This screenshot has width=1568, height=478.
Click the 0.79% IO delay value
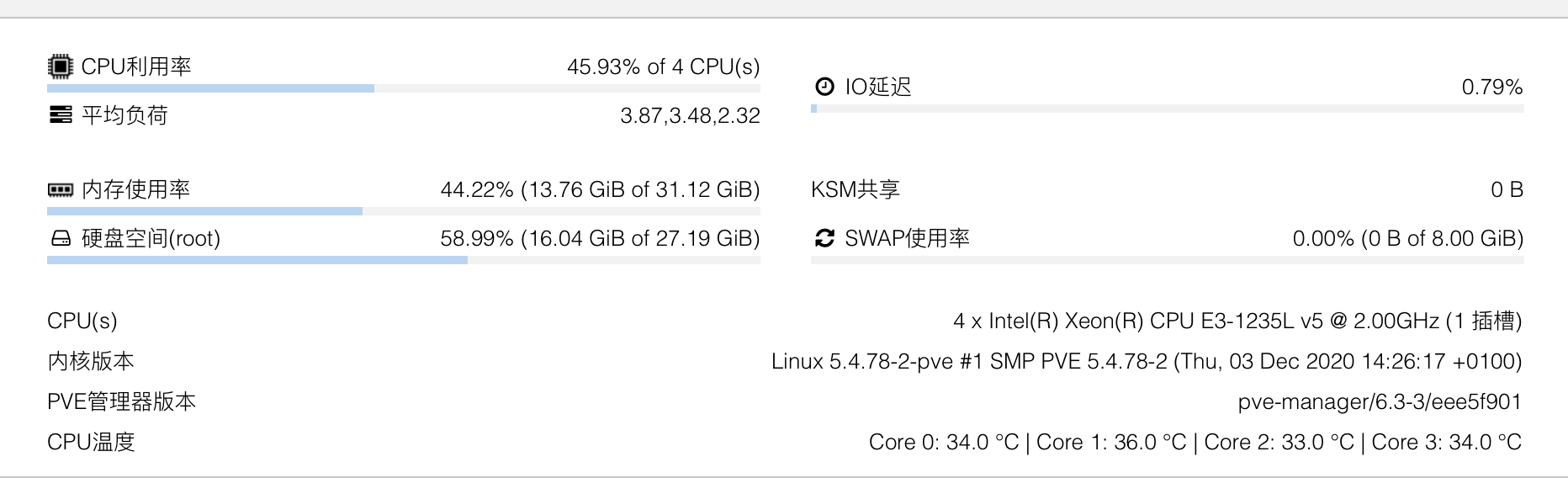1492,88
